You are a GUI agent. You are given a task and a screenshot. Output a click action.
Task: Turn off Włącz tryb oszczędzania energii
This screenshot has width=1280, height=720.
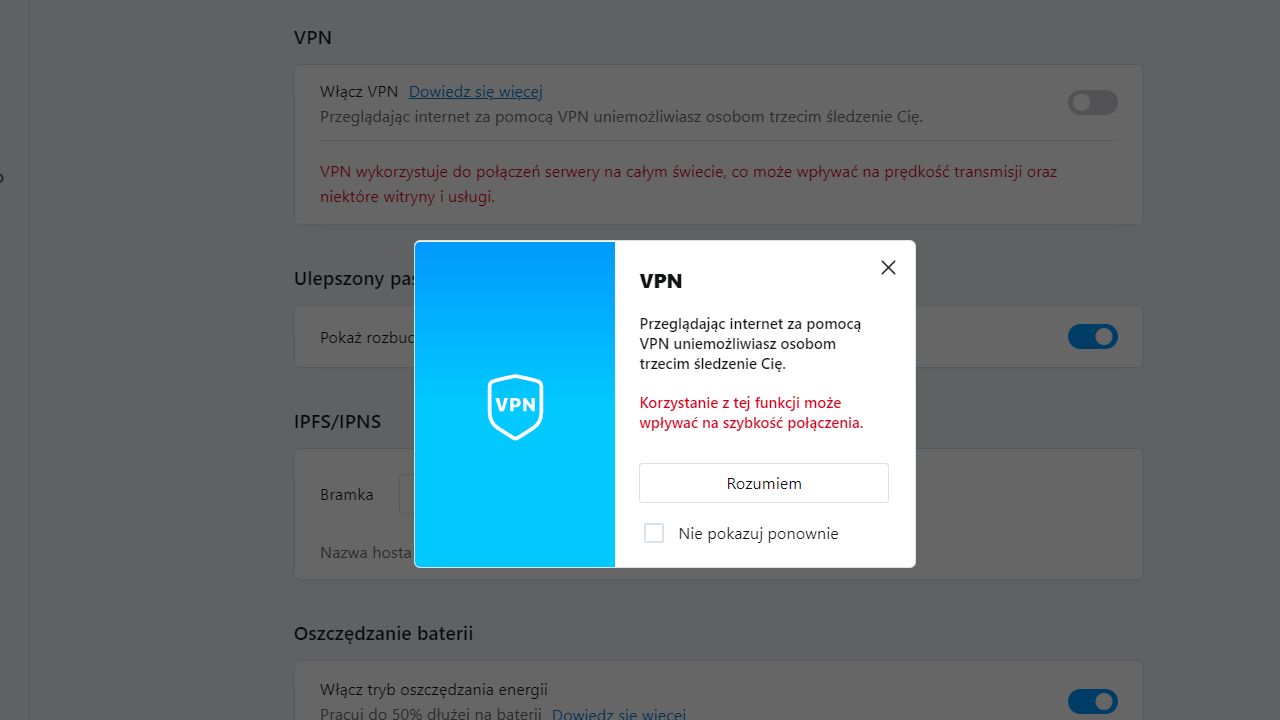click(x=1092, y=701)
